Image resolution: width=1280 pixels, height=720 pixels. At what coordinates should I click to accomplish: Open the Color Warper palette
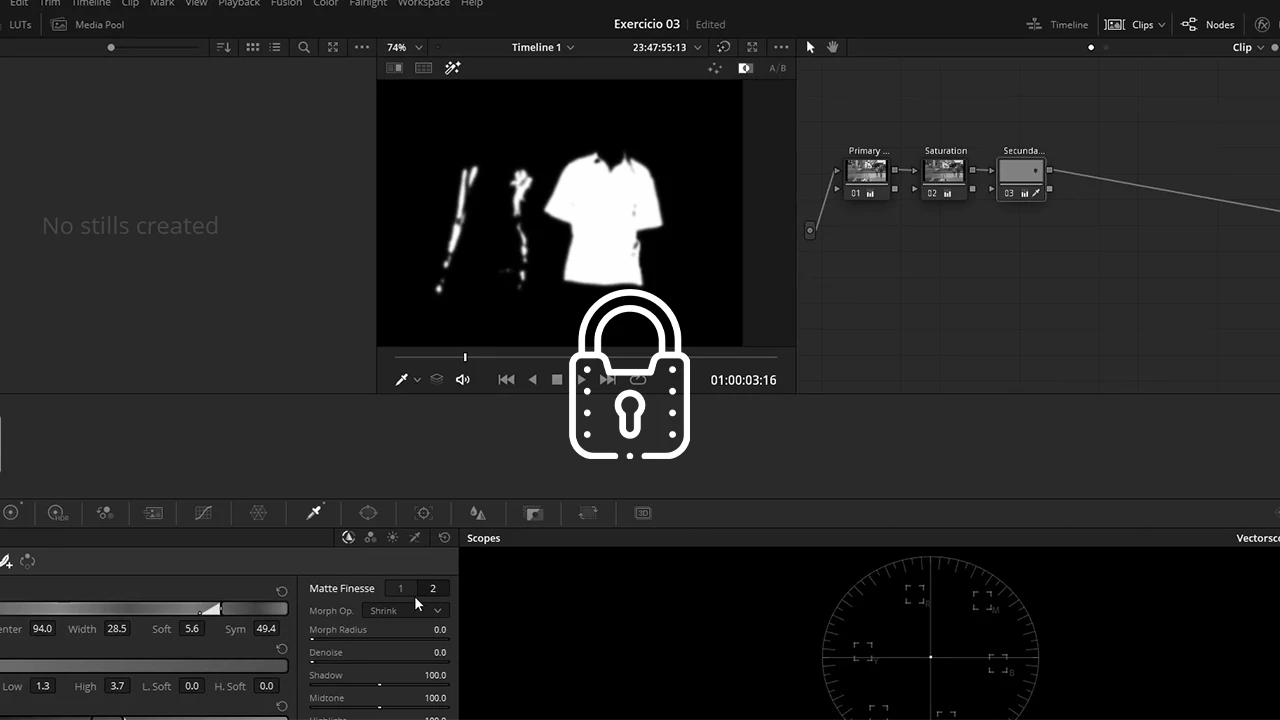click(x=258, y=513)
